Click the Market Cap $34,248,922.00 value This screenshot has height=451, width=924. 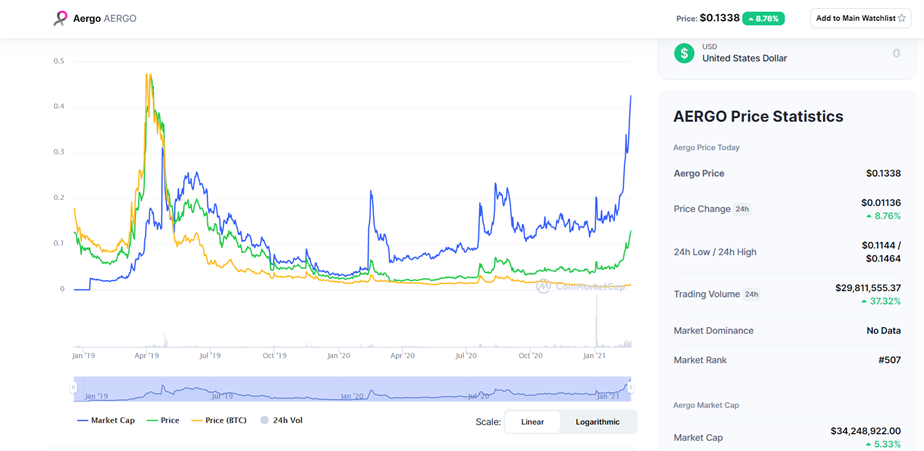[866, 431]
